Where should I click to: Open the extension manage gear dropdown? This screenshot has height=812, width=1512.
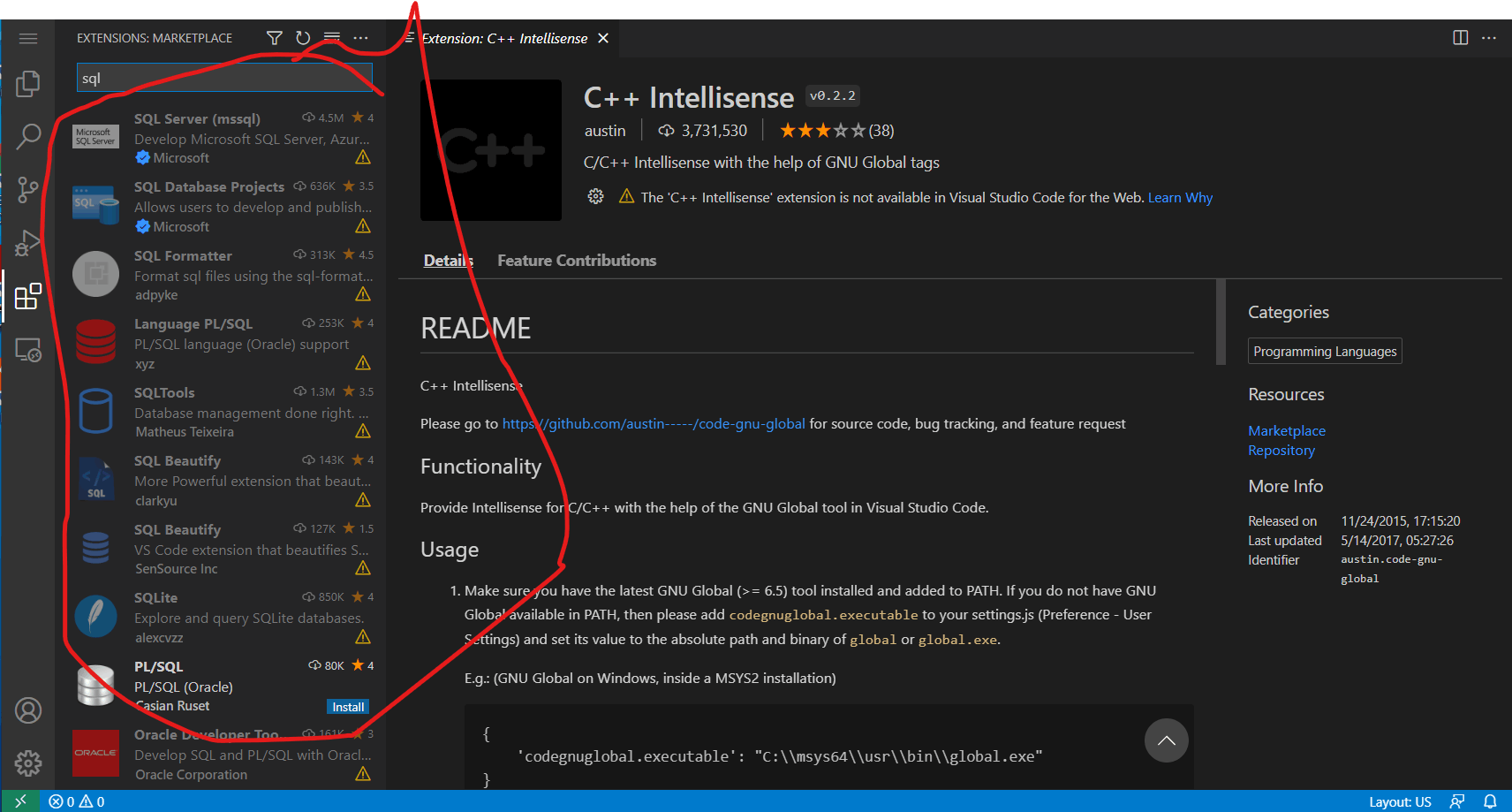click(596, 197)
